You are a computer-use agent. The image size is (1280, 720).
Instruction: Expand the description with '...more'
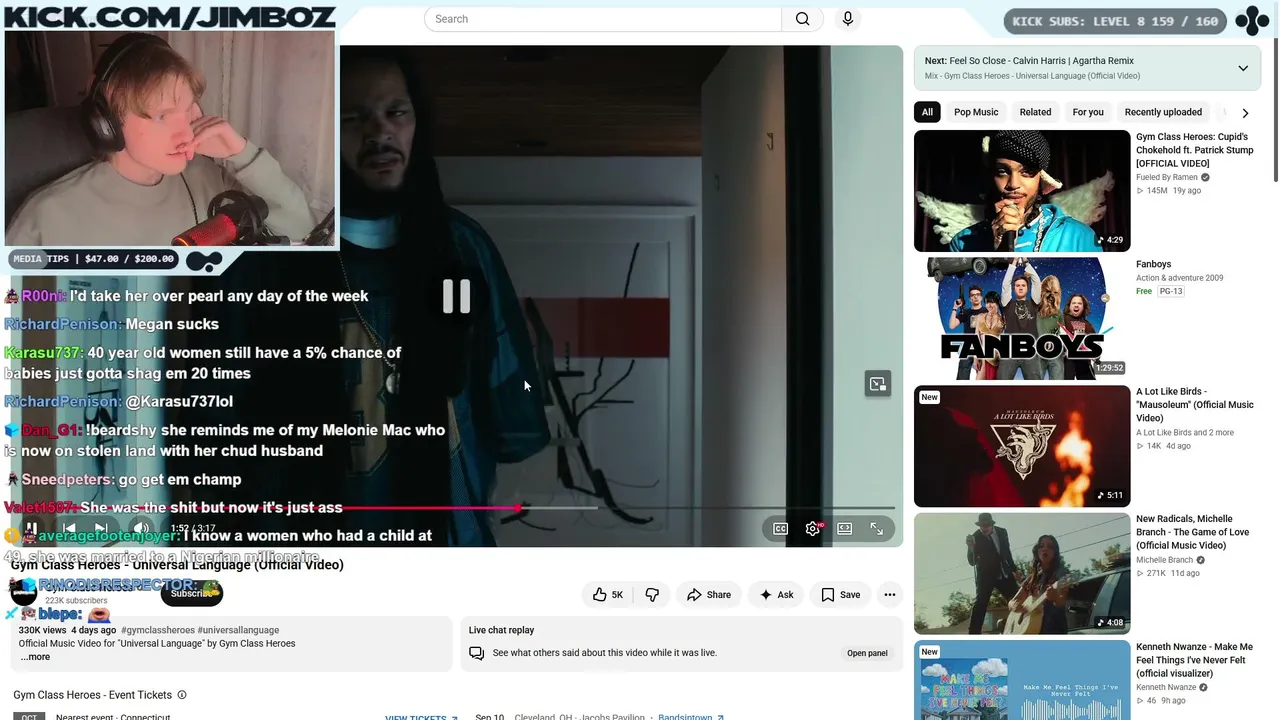[x=35, y=657]
